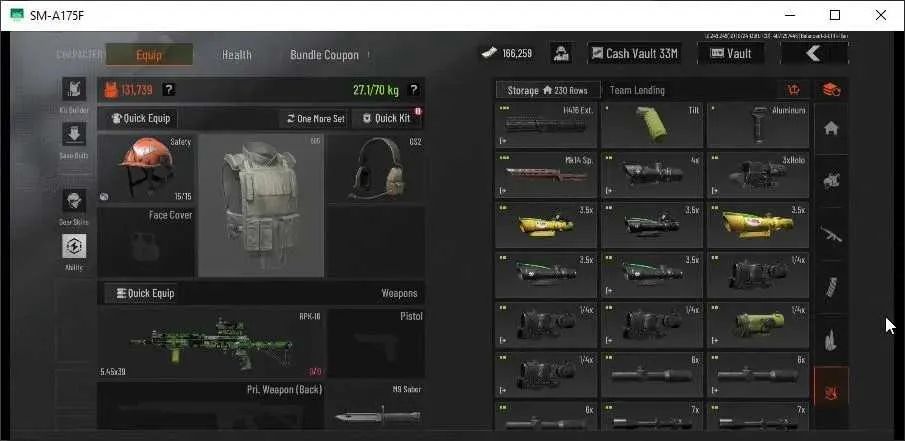Switch to the Team Lending tab
905x441 pixels.
(x=637, y=90)
